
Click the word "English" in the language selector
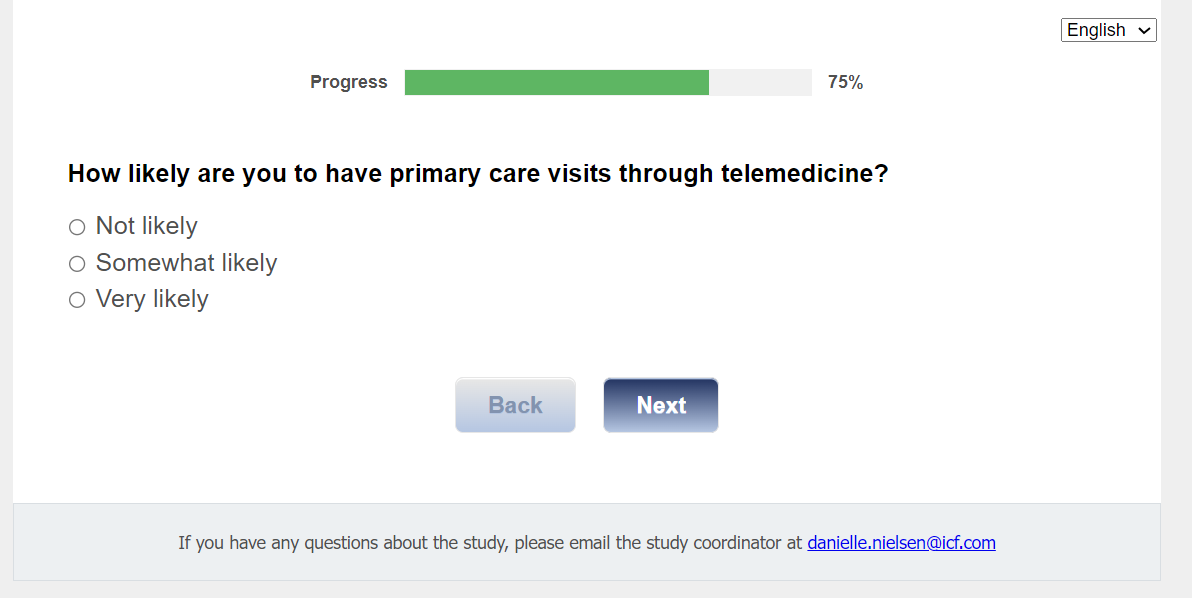pyautogui.click(x=1096, y=30)
